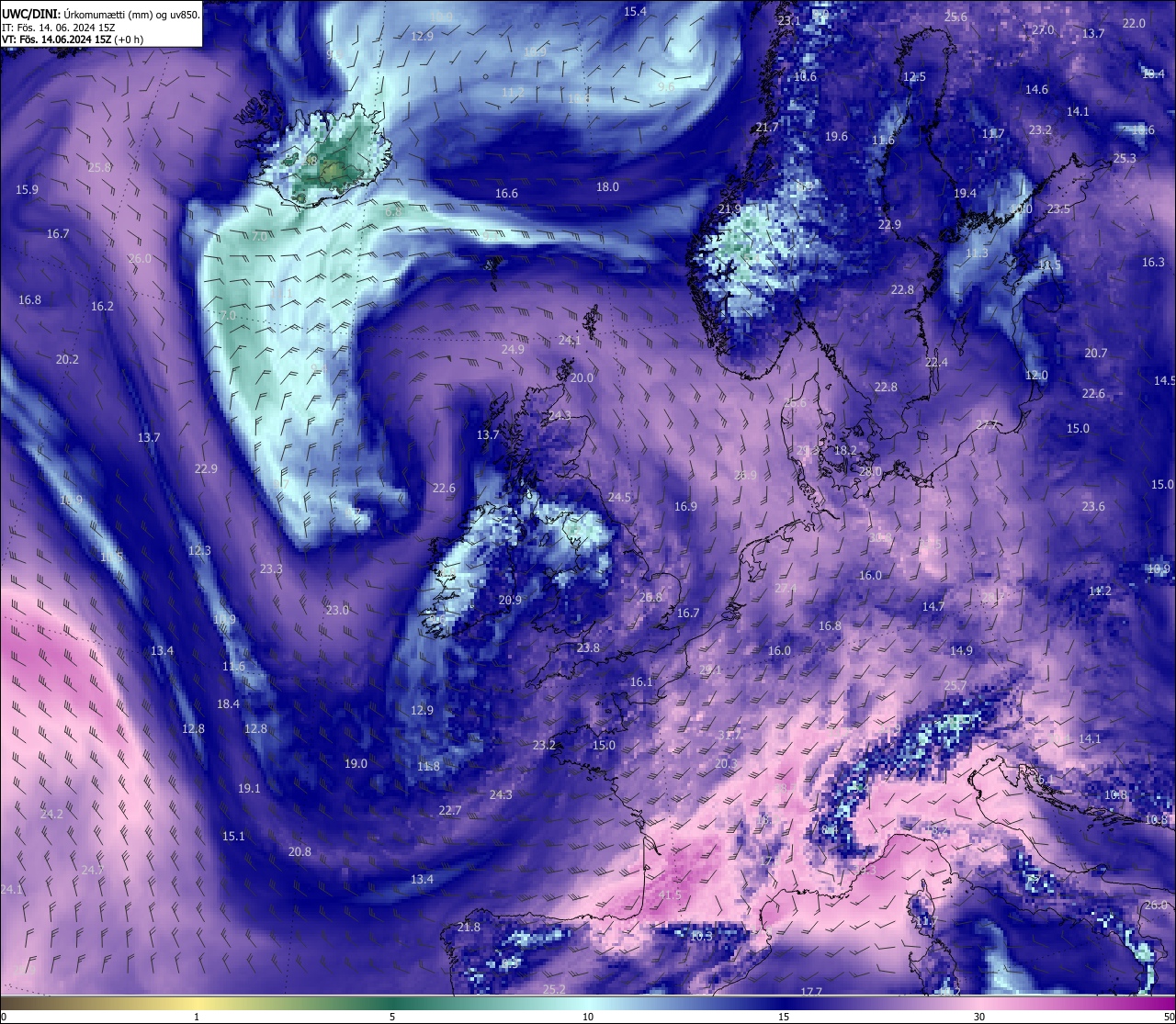Click the 20.2 value on the map
Viewport: 1176px width, 1024px height.
(x=67, y=359)
